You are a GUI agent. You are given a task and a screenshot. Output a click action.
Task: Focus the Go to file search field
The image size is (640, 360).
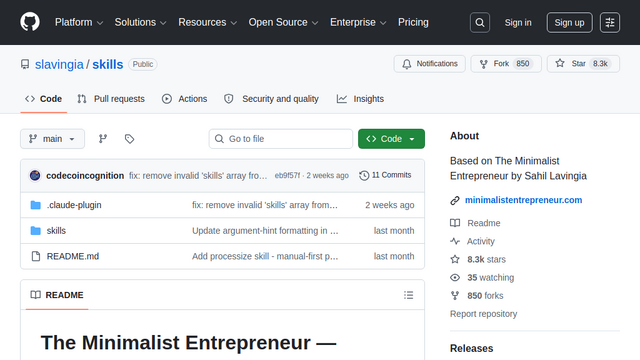coord(280,139)
